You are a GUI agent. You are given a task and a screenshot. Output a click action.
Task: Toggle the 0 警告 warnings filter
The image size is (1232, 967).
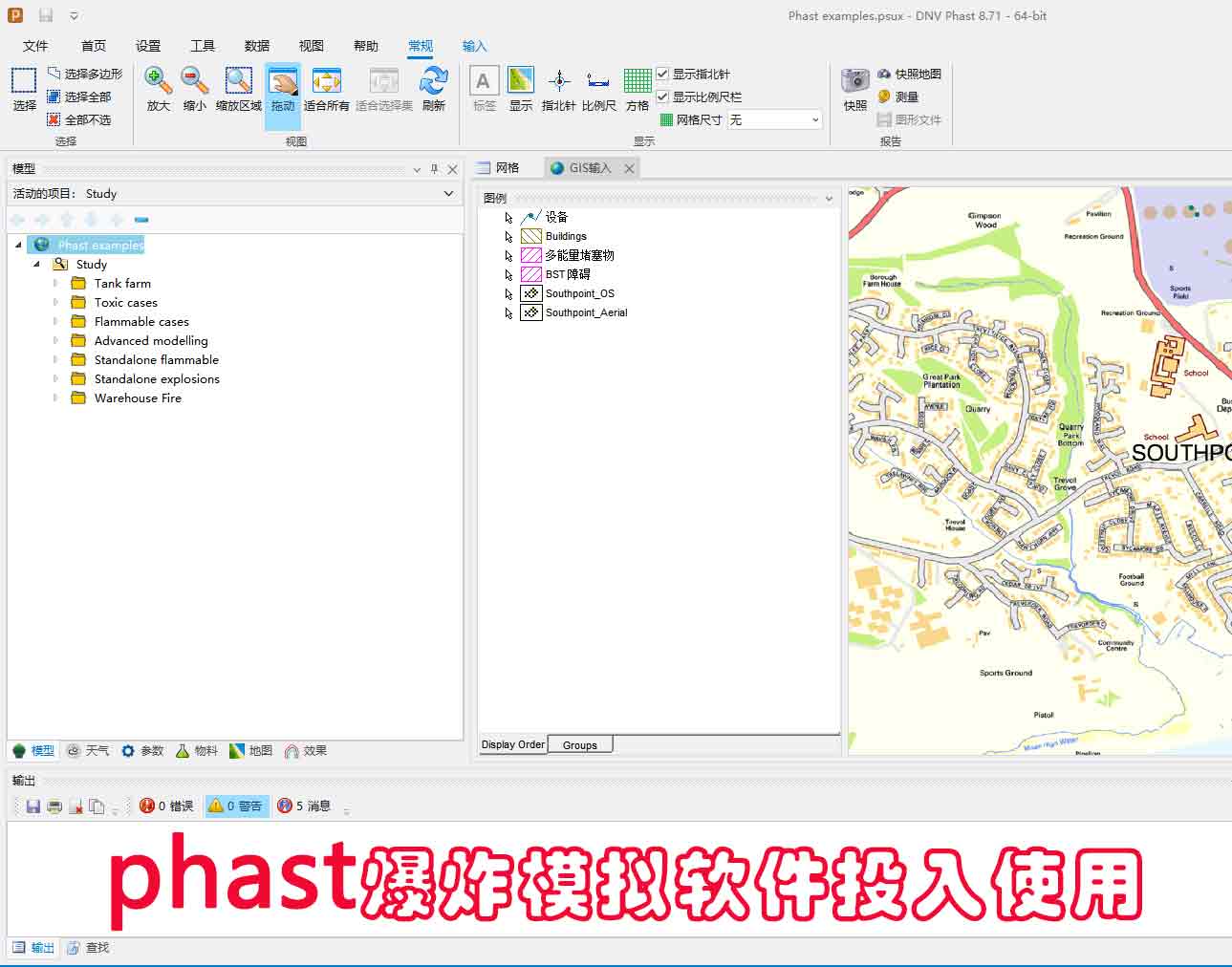tap(235, 806)
